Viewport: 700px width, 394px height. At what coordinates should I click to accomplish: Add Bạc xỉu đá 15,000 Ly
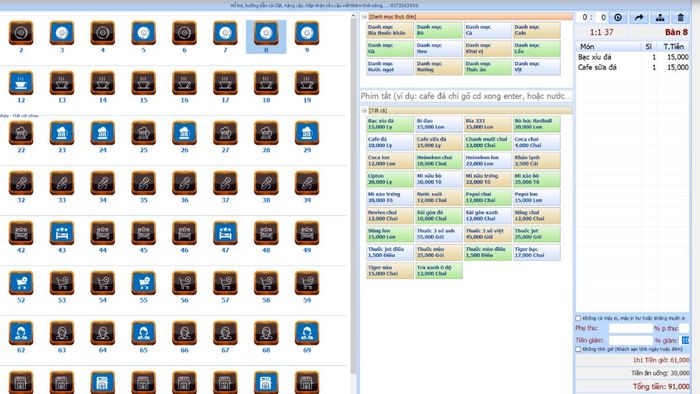390,124
